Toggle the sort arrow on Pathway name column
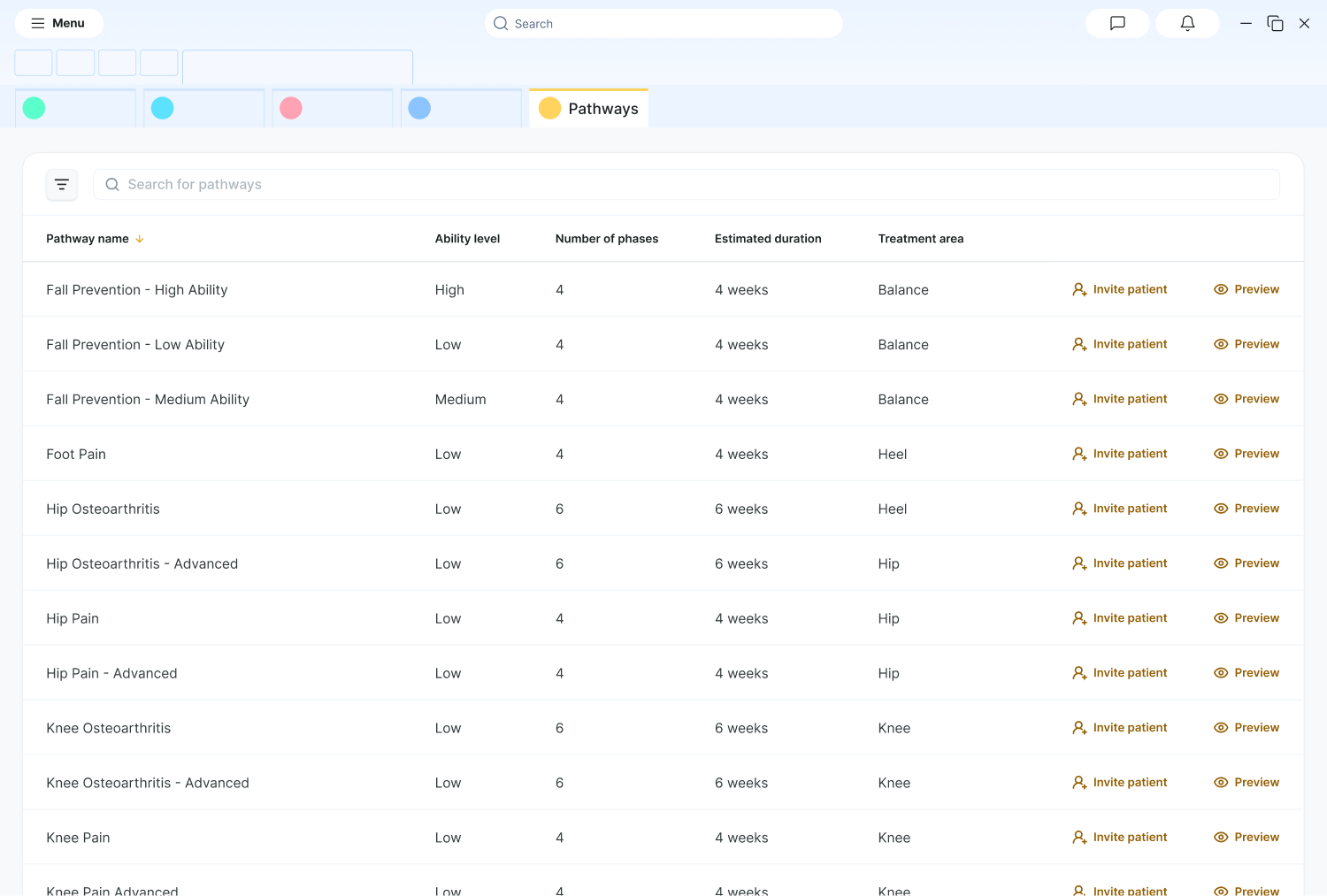 tap(140, 239)
